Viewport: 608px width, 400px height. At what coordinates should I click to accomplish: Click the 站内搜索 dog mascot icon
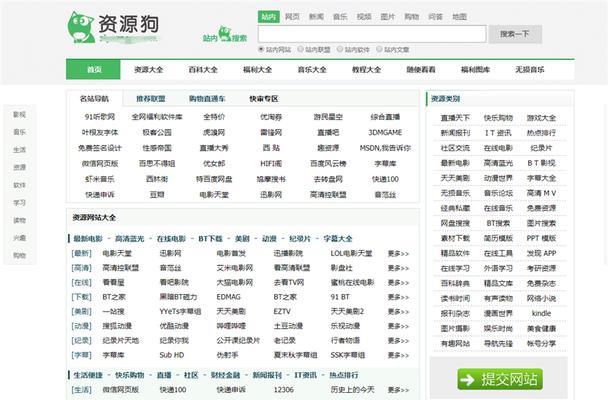(x=225, y=34)
